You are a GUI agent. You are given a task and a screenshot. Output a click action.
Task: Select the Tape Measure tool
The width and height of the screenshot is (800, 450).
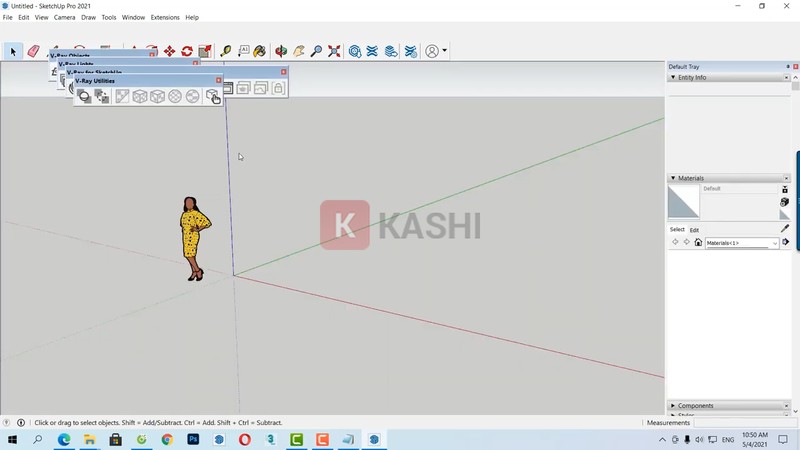pyautogui.click(x=226, y=51)
